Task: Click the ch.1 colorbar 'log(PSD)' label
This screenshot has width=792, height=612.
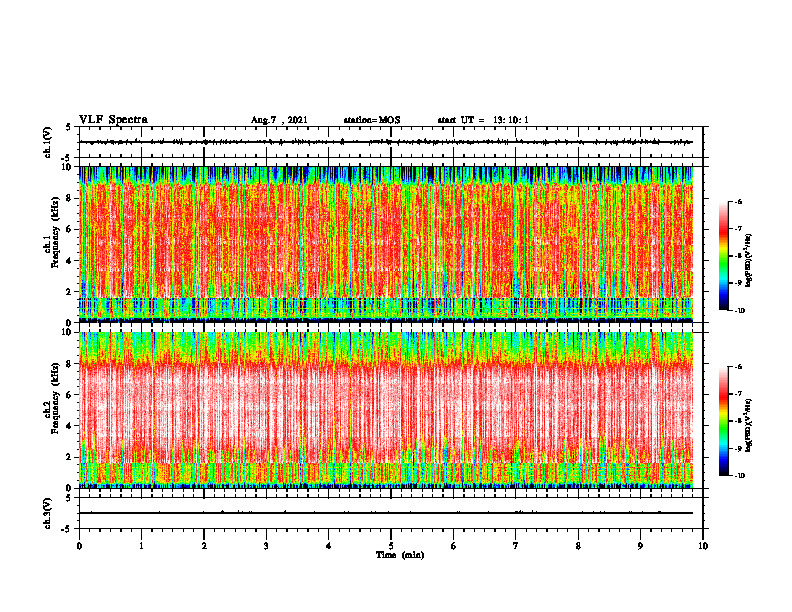Action: 749,261
